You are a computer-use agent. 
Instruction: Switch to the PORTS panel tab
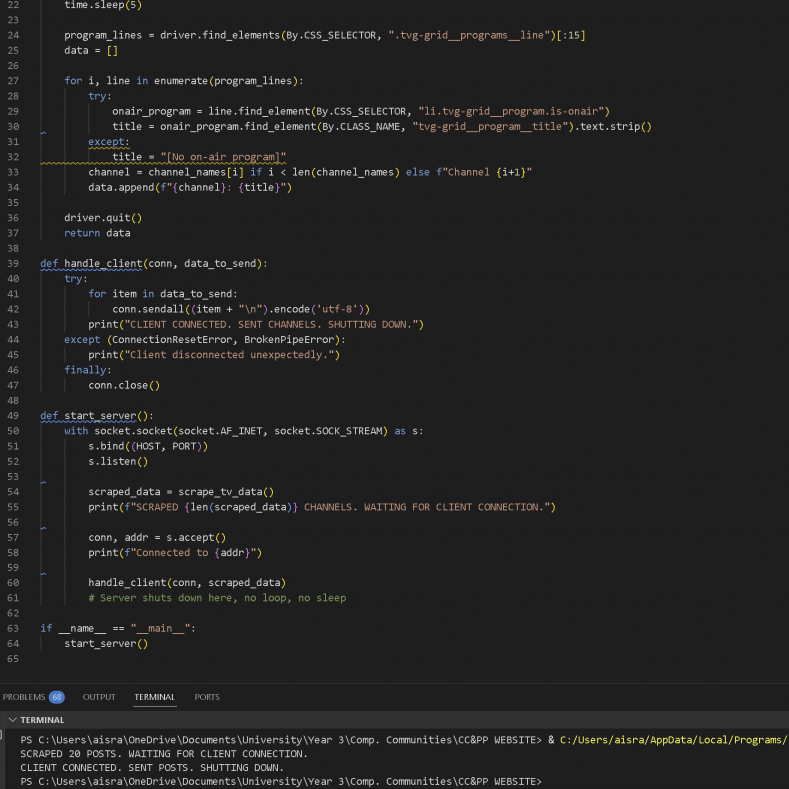click(x=207, y=697)
